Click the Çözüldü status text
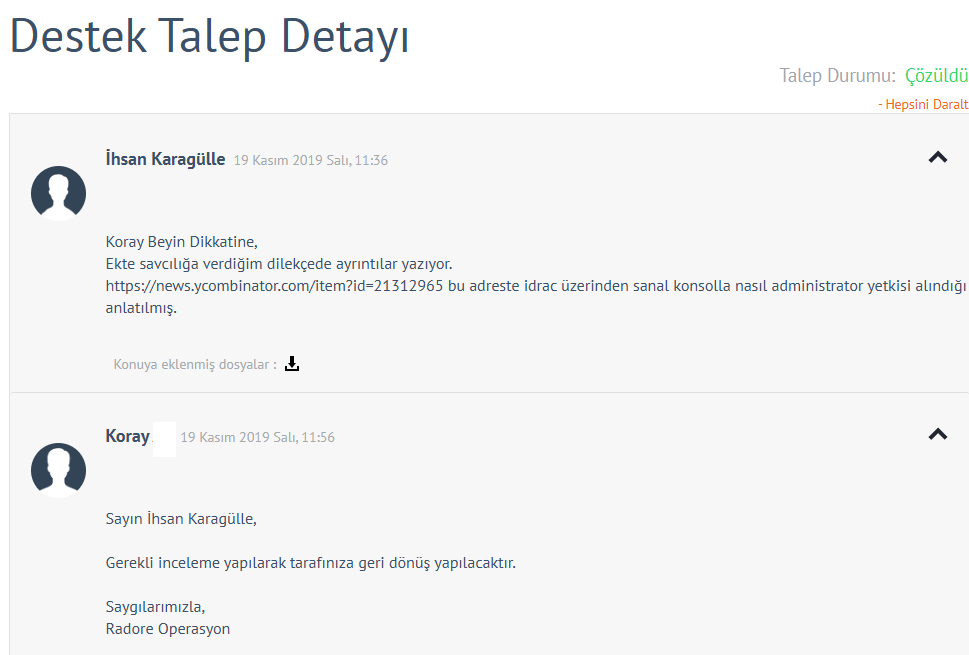The height and width of the screenshot is (655, 969). (936, 76)
